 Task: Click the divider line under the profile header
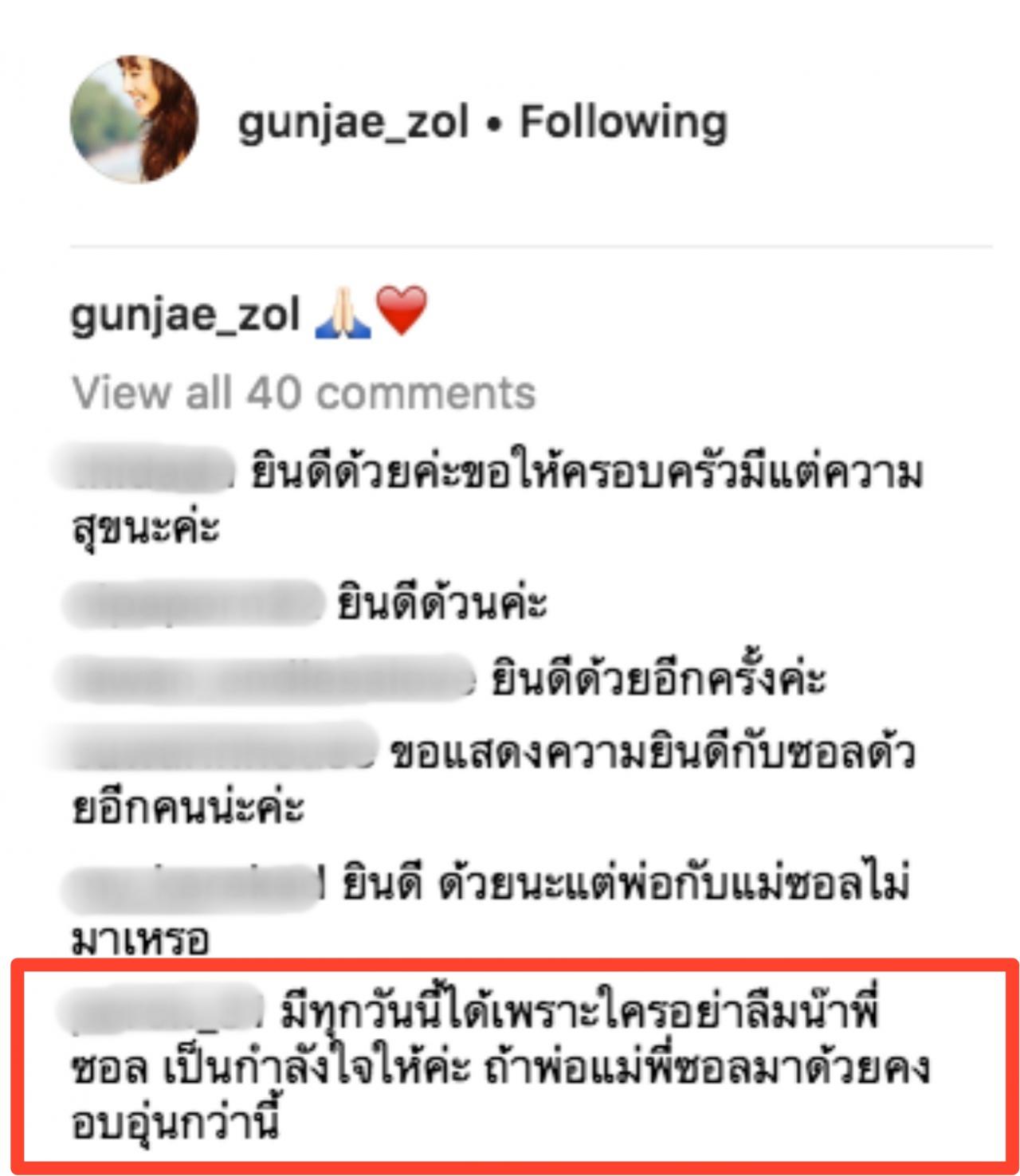[x=531, y=246]
